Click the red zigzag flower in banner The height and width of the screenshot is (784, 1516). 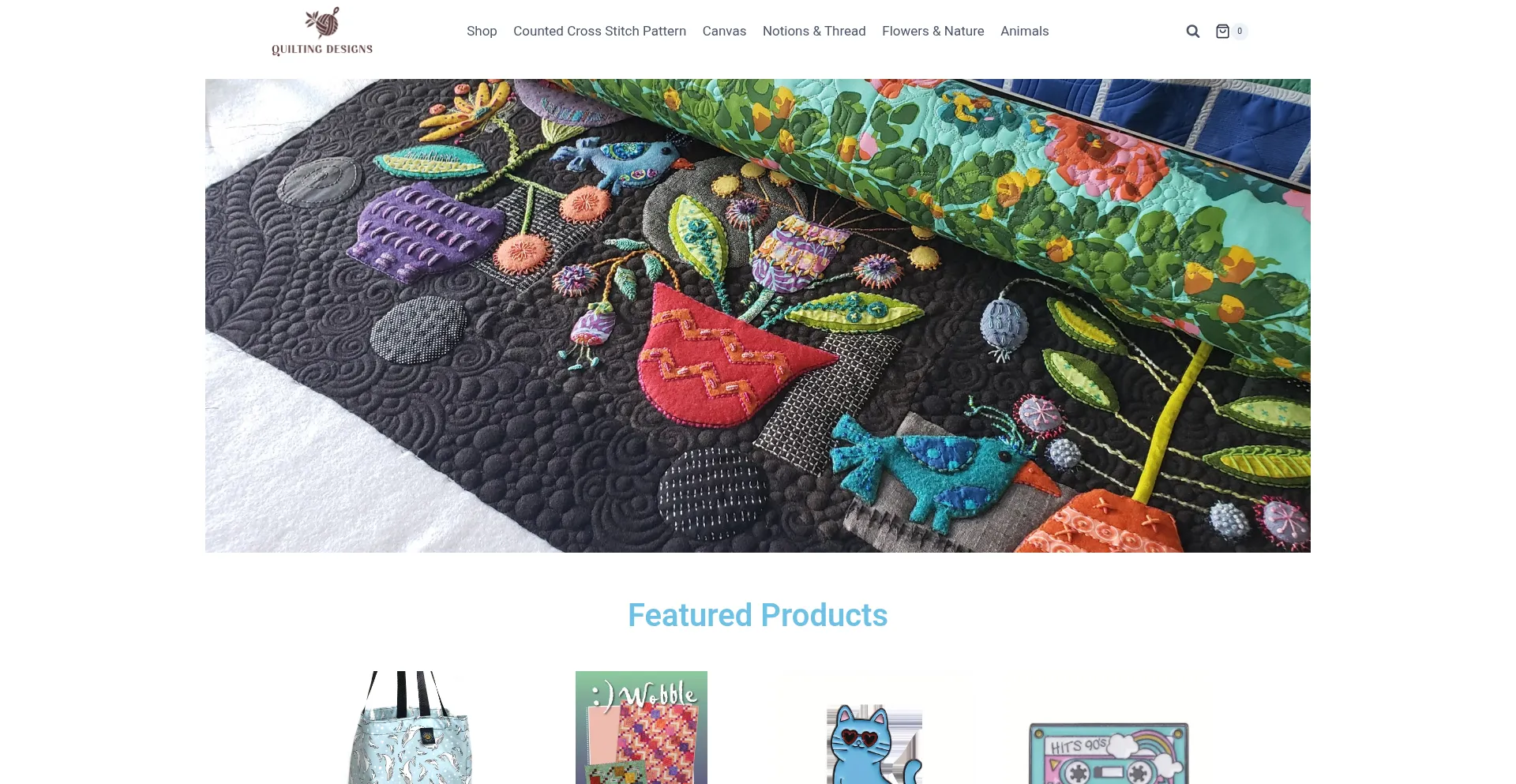(726, 359)
